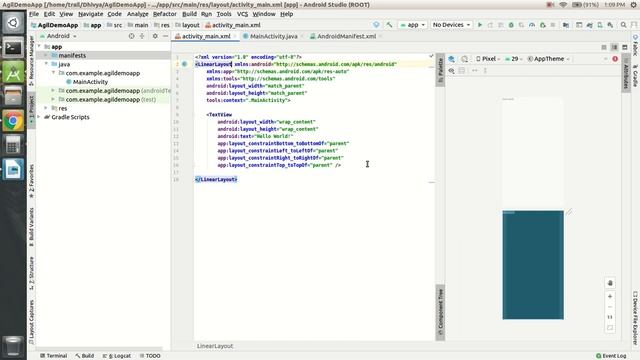Open the Project panel settings gear

[155, 36]
